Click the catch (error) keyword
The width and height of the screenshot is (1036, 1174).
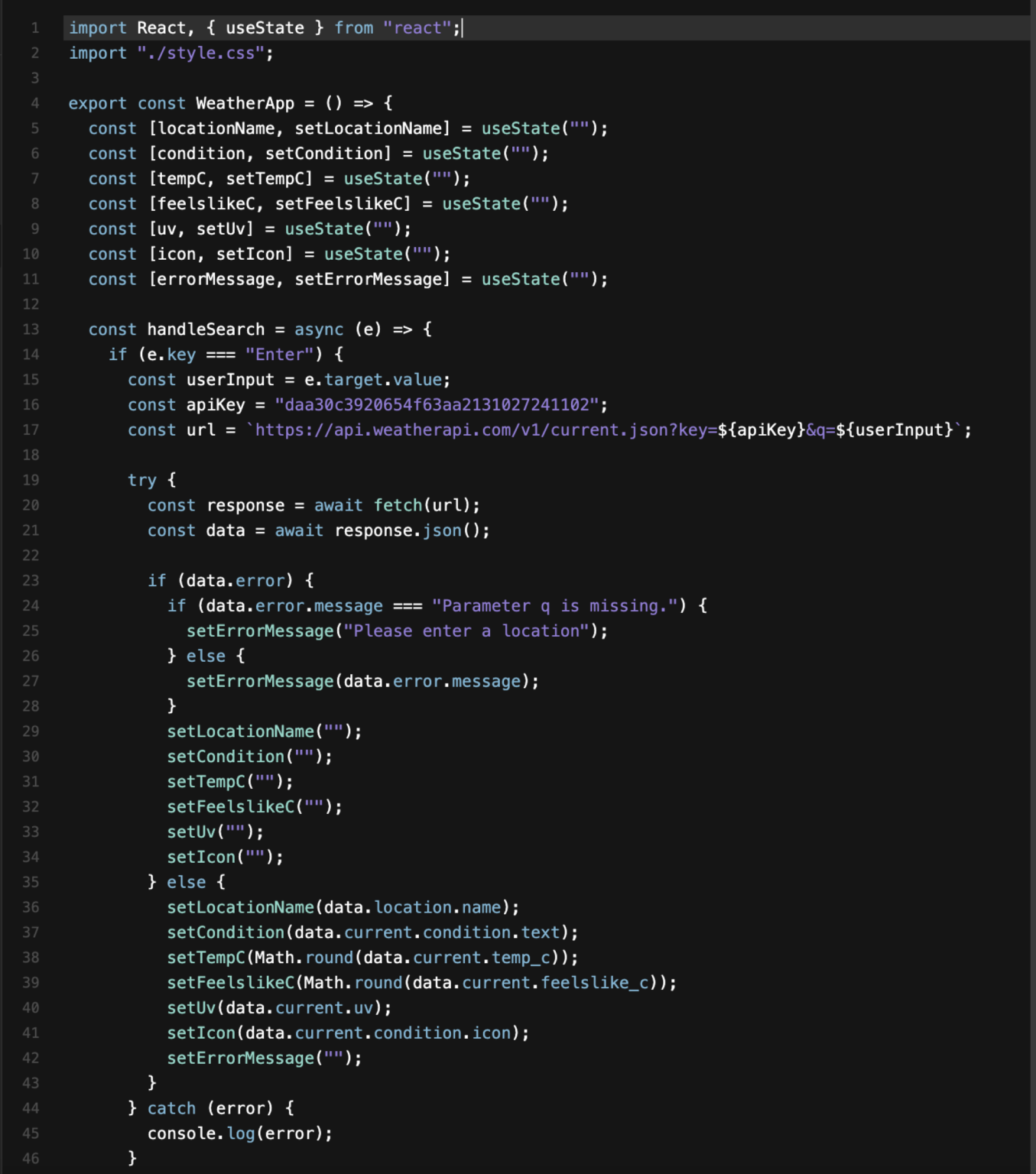pyautogui.click(x=193, y=1108)
